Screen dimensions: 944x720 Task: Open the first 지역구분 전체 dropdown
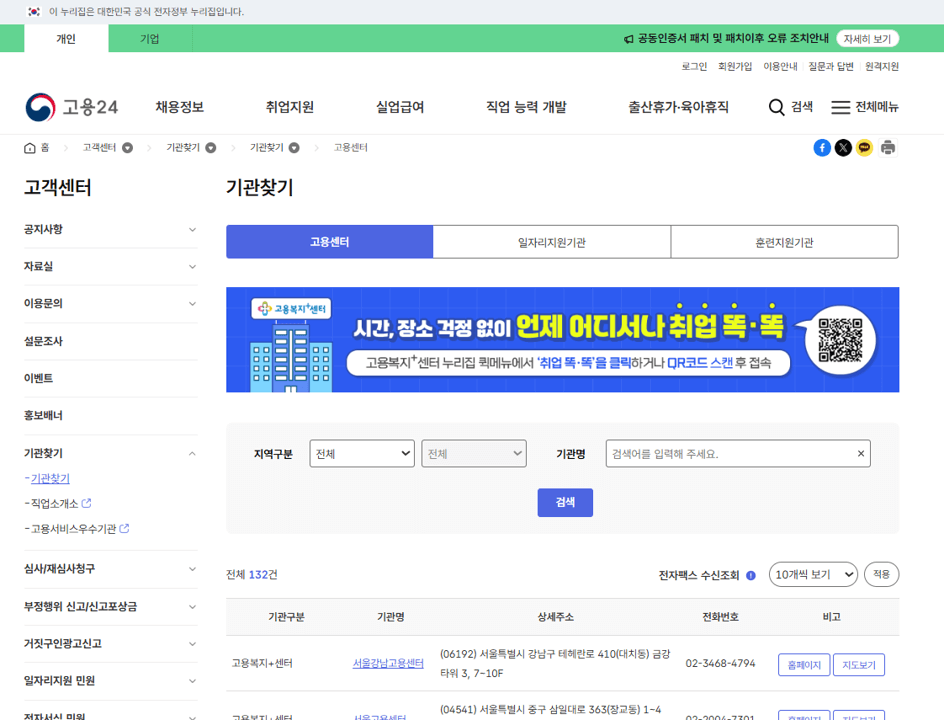[362, 453]
